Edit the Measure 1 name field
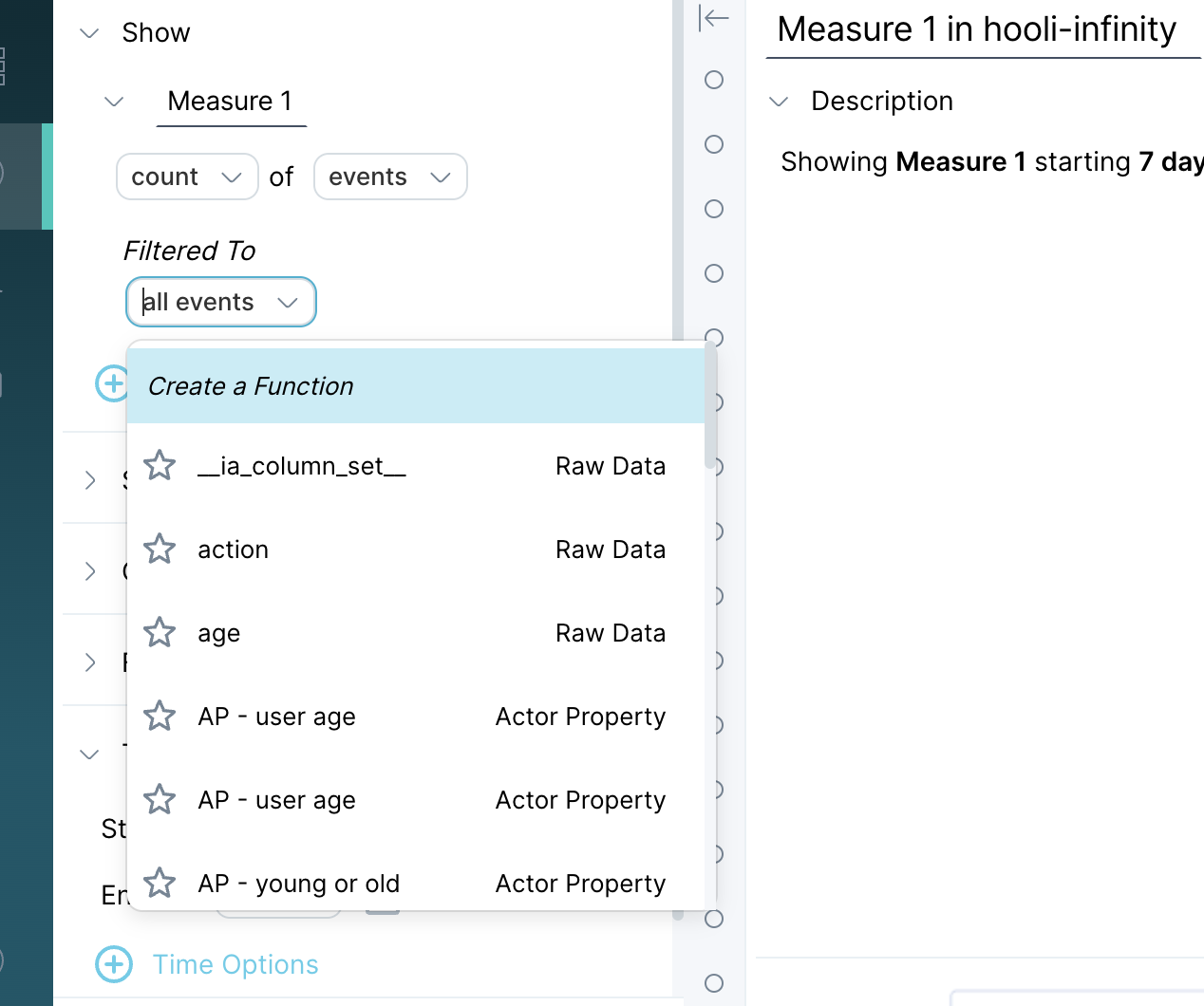Image resolution: width=1204 pixels, height=1006 pixels. (231, 102)
